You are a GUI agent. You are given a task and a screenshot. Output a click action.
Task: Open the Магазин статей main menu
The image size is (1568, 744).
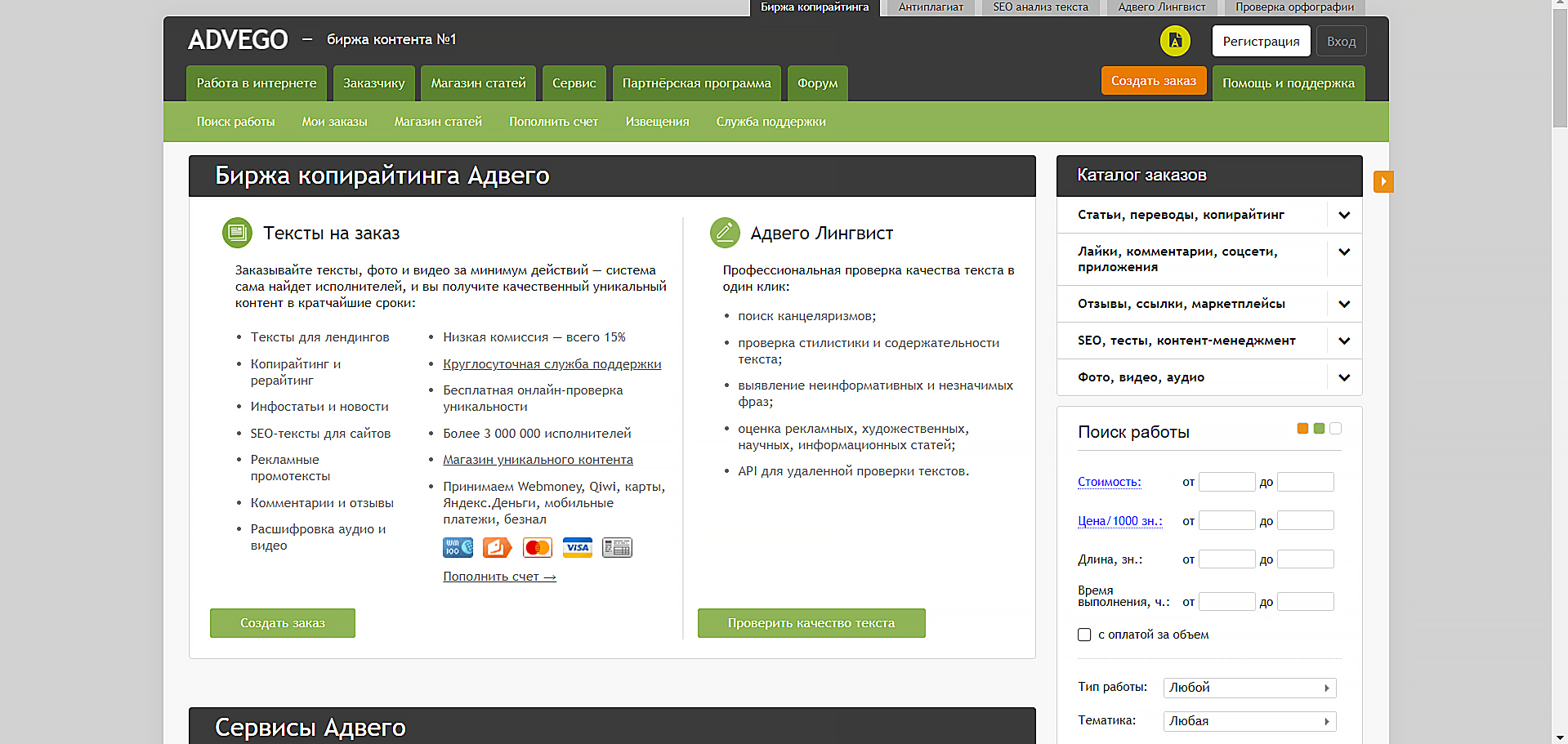[479, 83]
